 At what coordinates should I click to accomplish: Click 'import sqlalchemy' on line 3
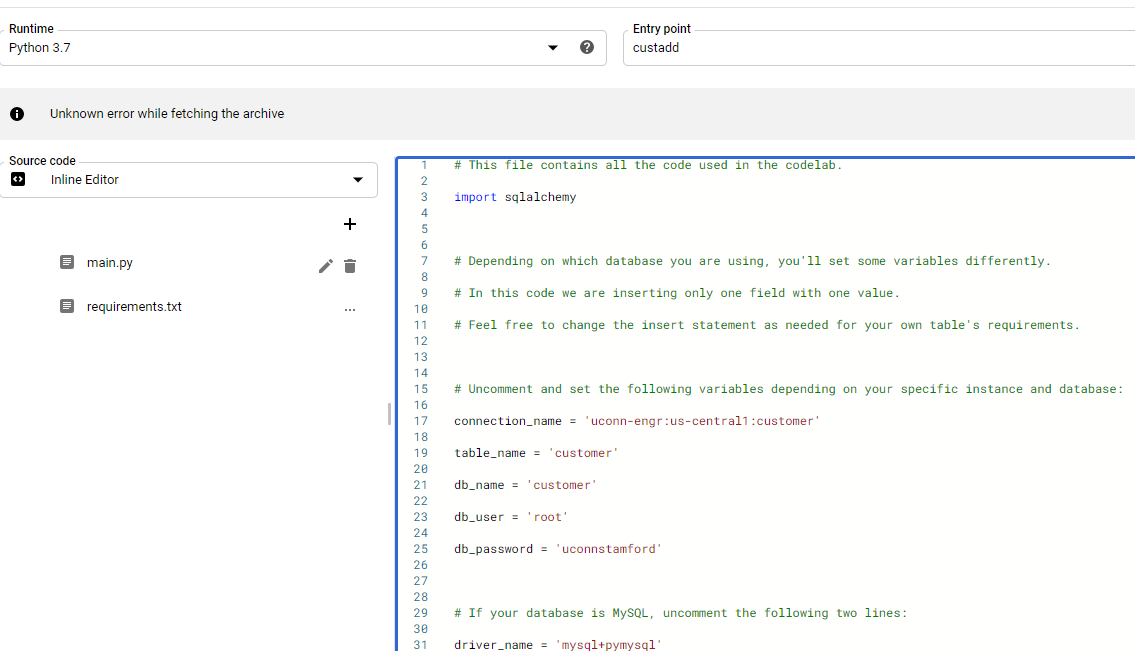tap(515, 197)
